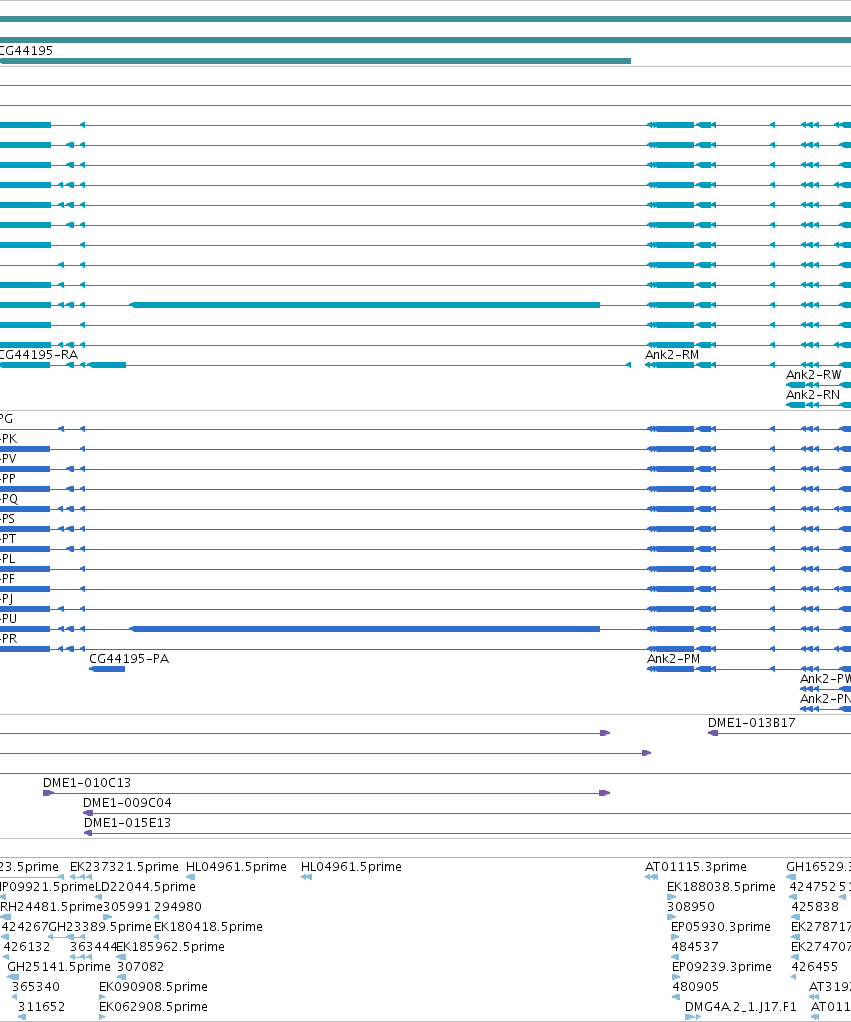Click the -PK protein row label

[8, 439]
